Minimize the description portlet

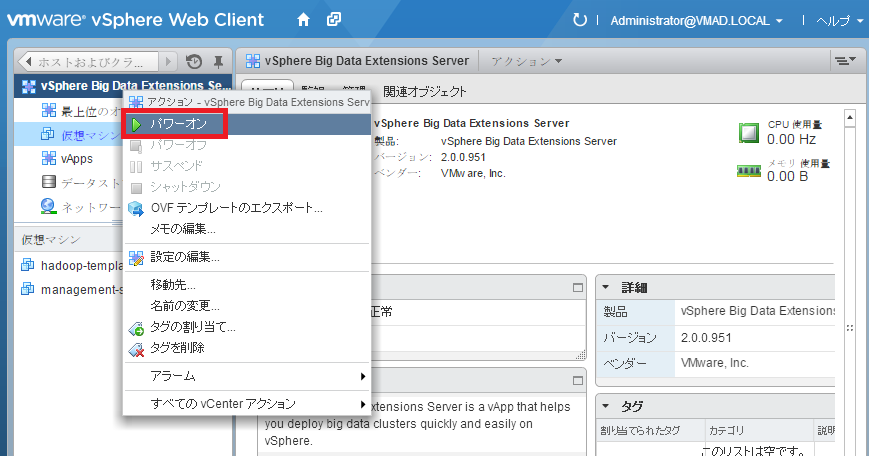[577, 381]
